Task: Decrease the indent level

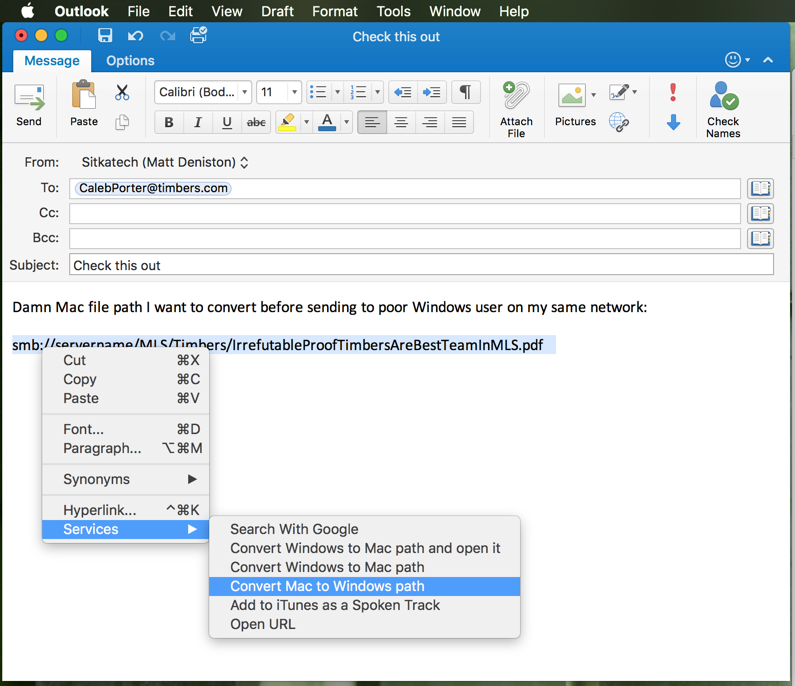Action: [x=403, y=92]
